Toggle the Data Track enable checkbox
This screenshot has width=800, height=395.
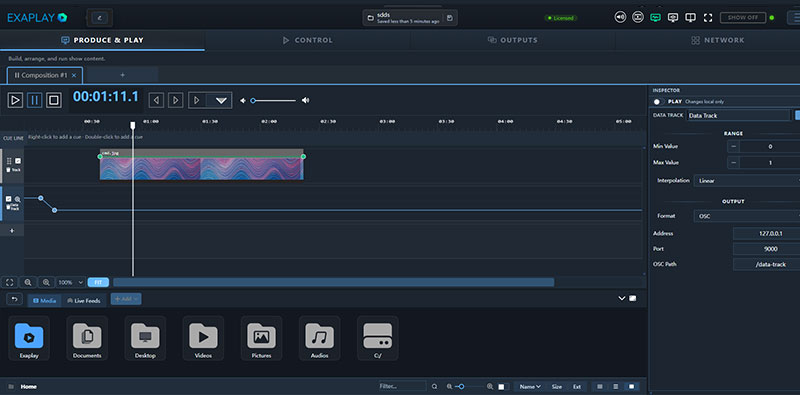click(x=9, y=199)
